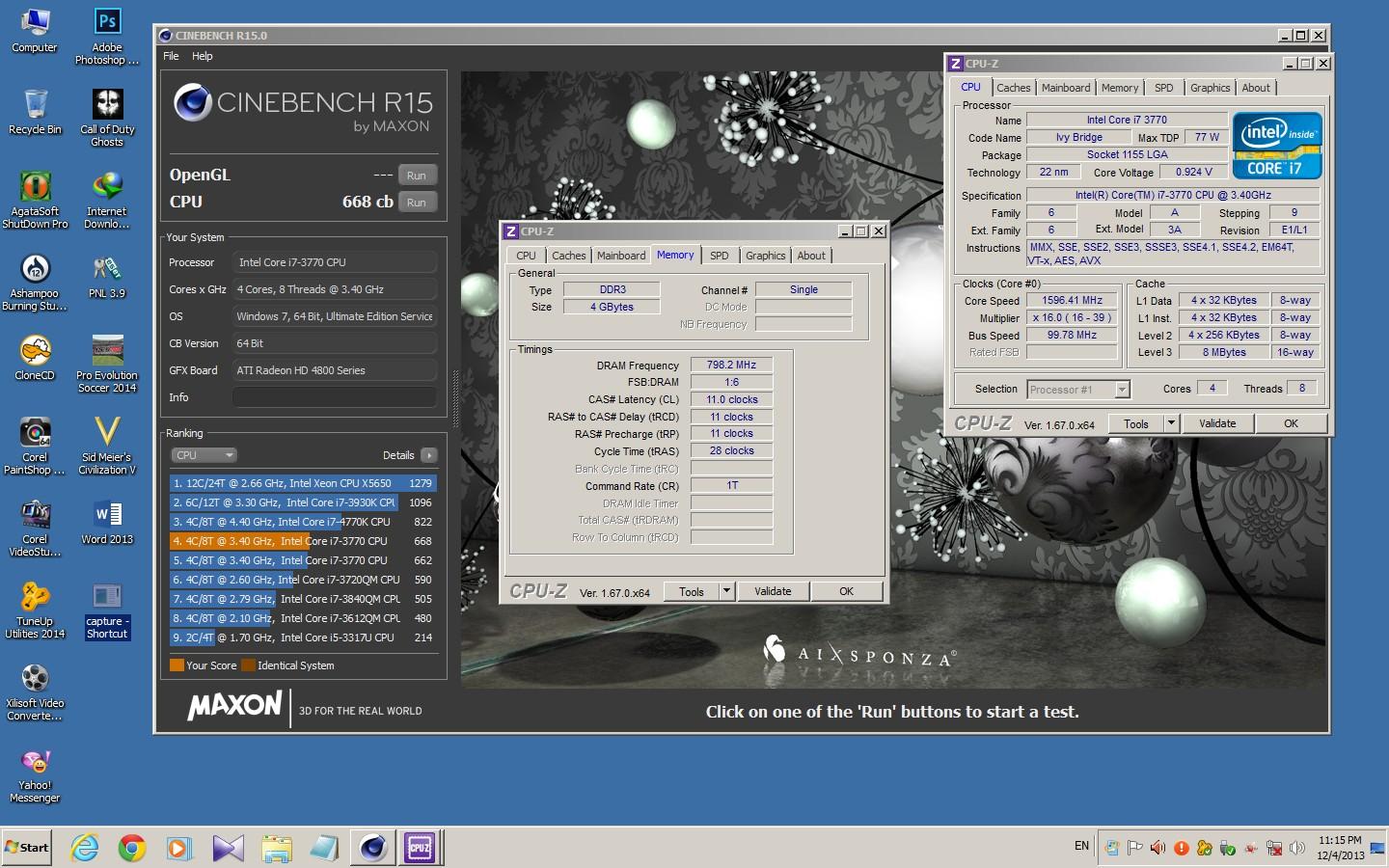1389x868 pixels.
Task: Open Caches tab in processor CPU-Z window
Action: tap(1013, 88)
